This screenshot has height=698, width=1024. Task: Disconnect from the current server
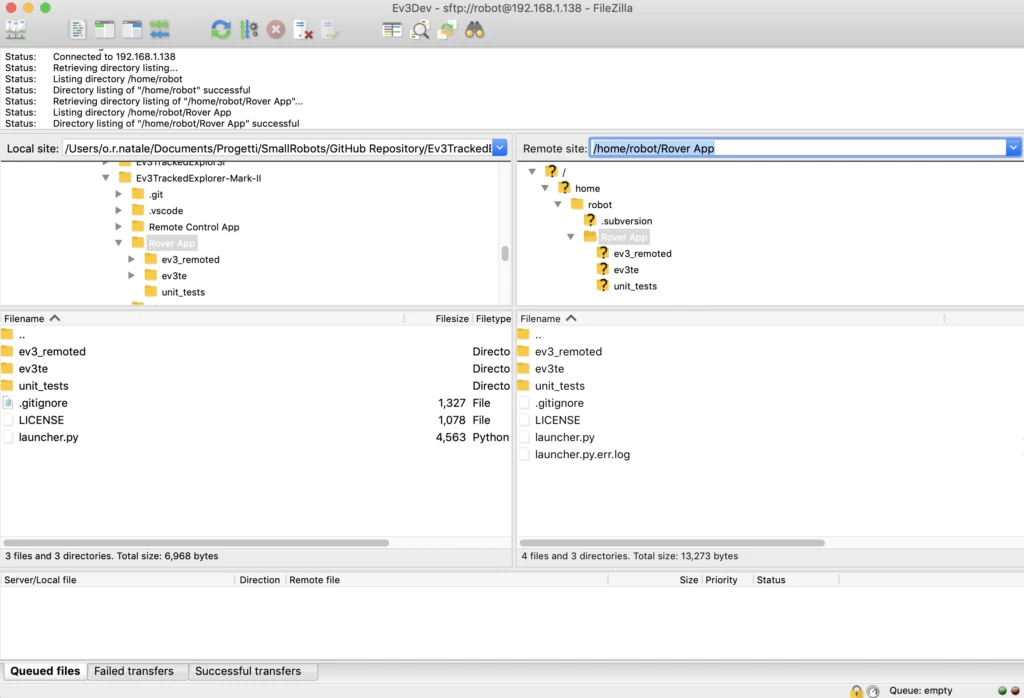click(303, 30)
